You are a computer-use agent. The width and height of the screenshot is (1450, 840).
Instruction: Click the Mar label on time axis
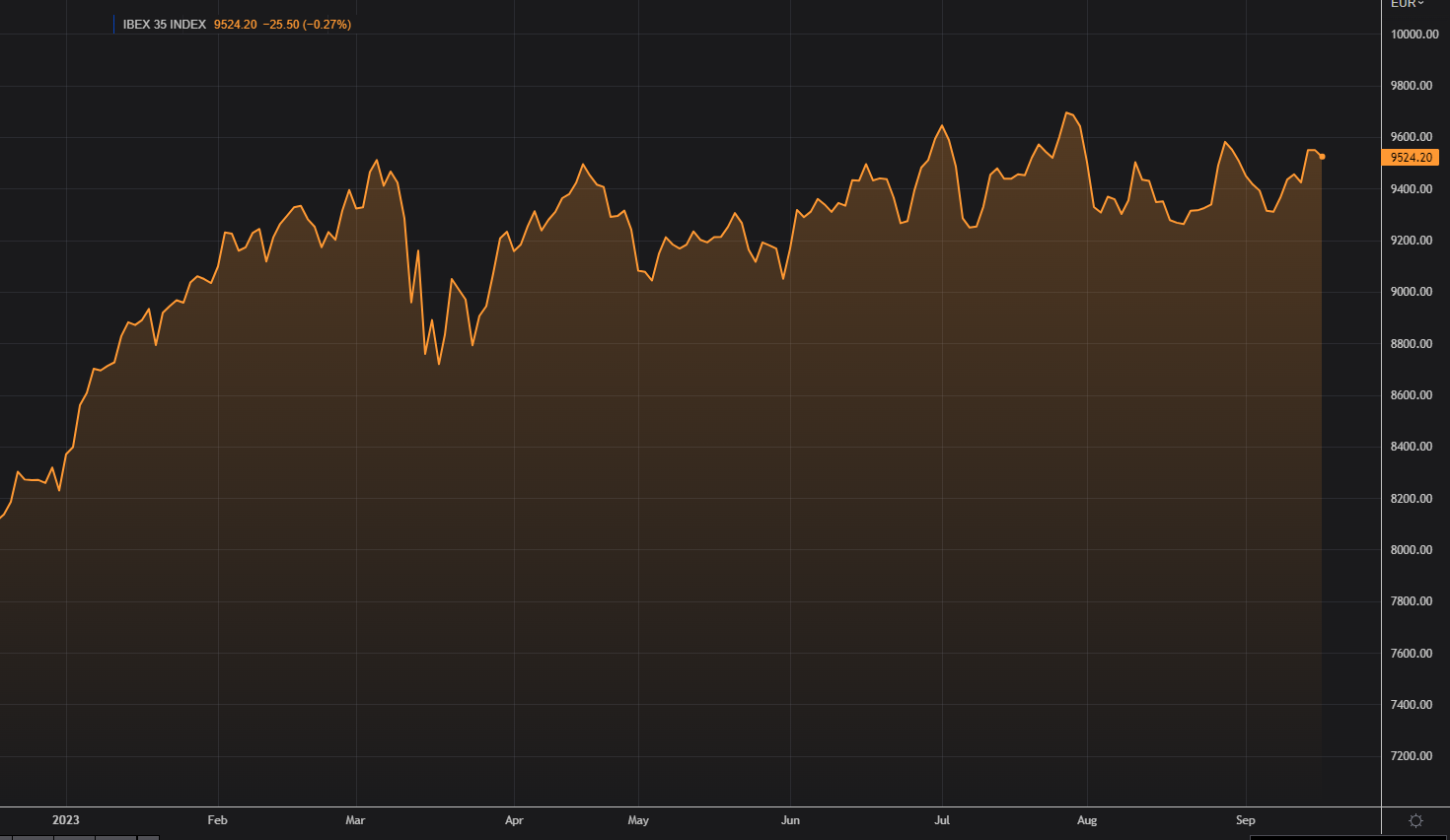pyautogui.click(x=355, y=820)
